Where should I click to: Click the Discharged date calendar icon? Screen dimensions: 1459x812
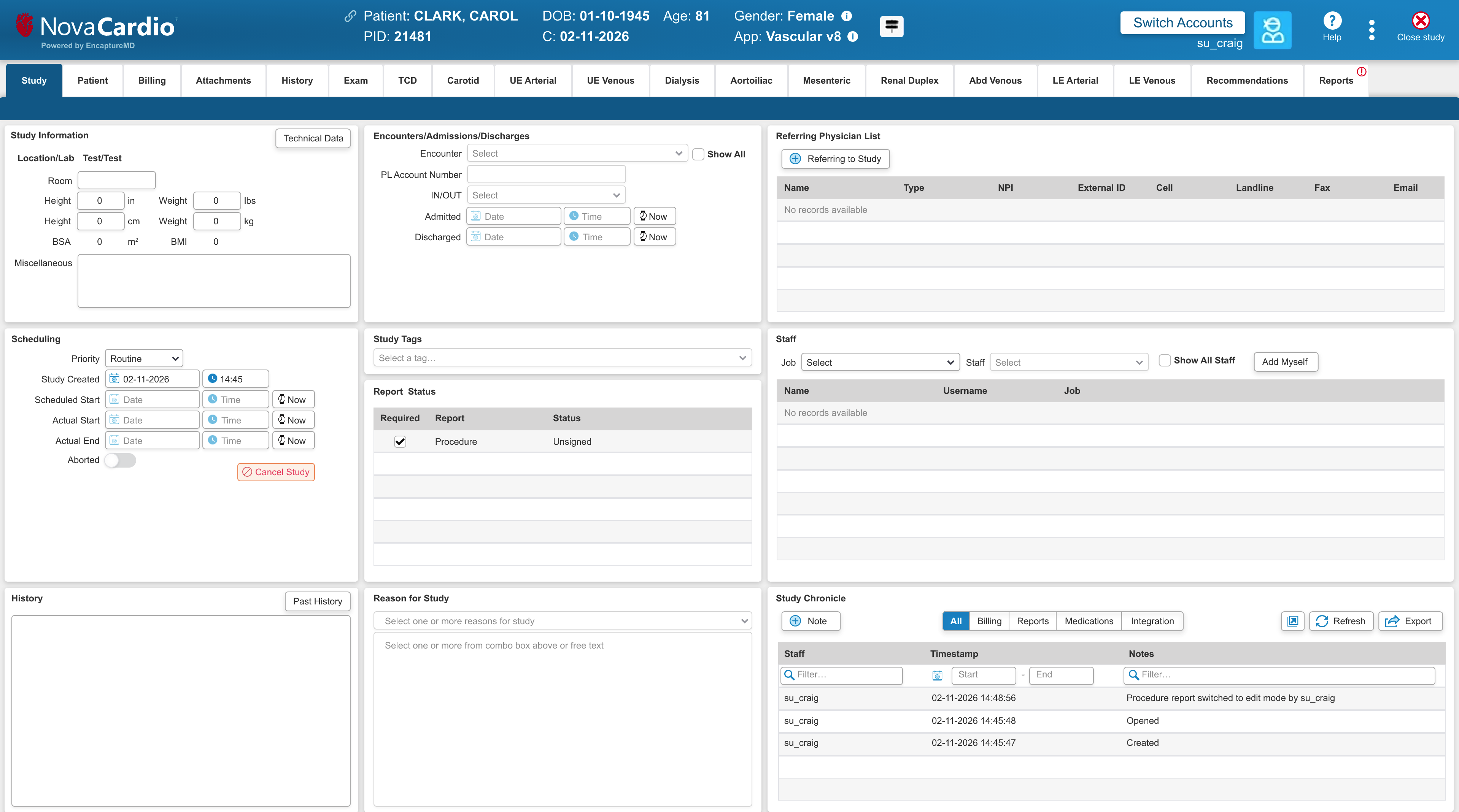(476, 237)
